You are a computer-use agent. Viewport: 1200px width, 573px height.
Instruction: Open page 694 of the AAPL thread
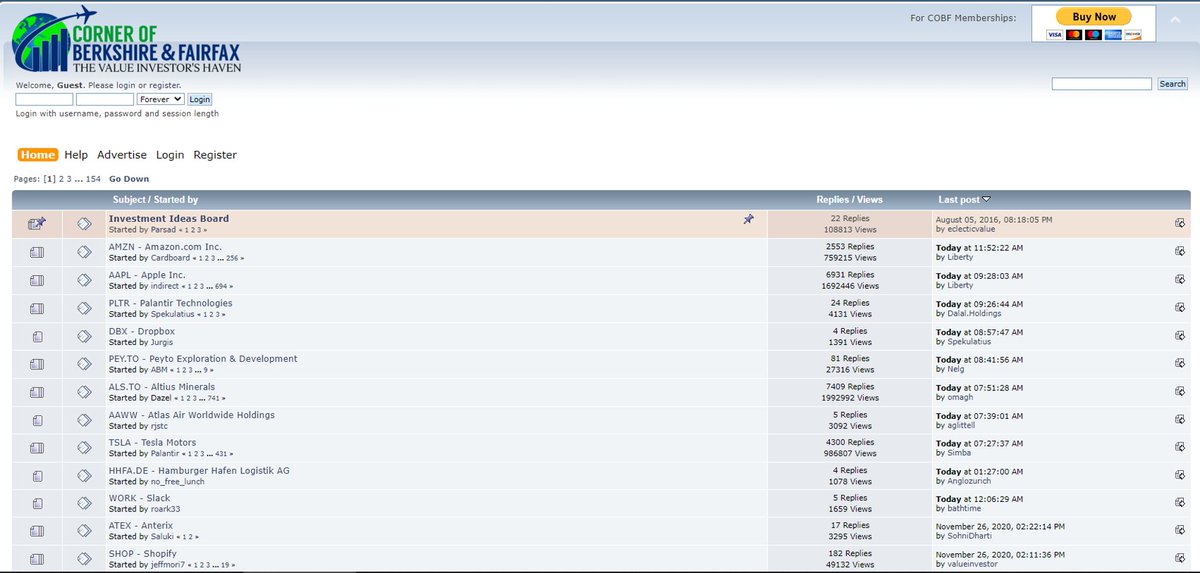pyautogui.click(x=222, y=286)
